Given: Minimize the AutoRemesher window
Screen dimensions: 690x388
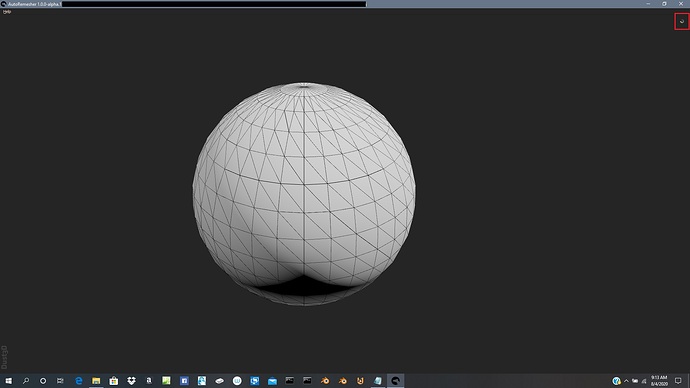Looking at the screenshot, I should click(x=648, y=4).
